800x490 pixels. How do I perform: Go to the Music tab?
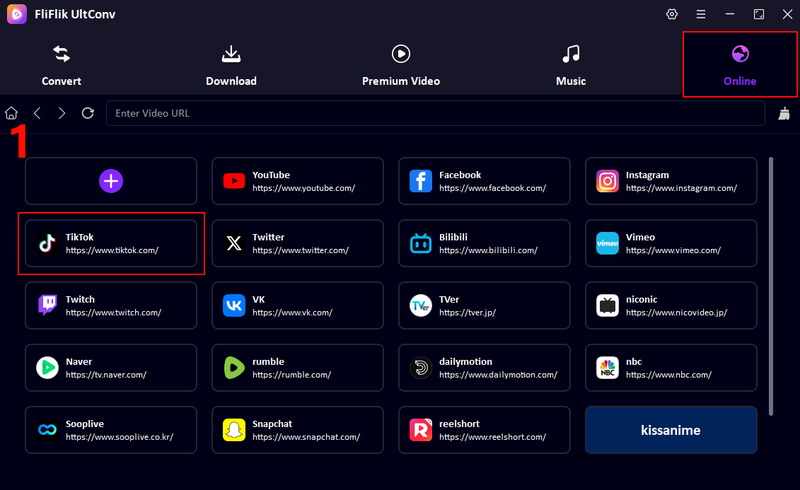coord(571,65)
